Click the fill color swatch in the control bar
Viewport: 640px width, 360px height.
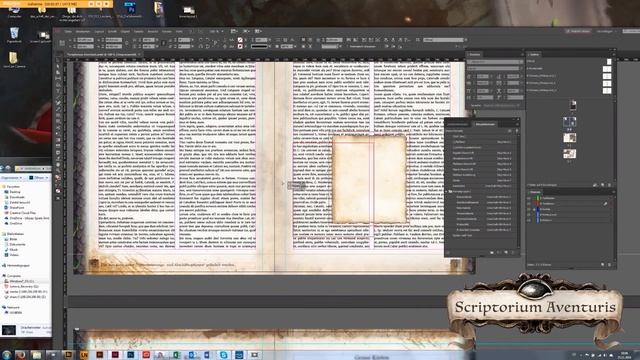tap(240, 40)
